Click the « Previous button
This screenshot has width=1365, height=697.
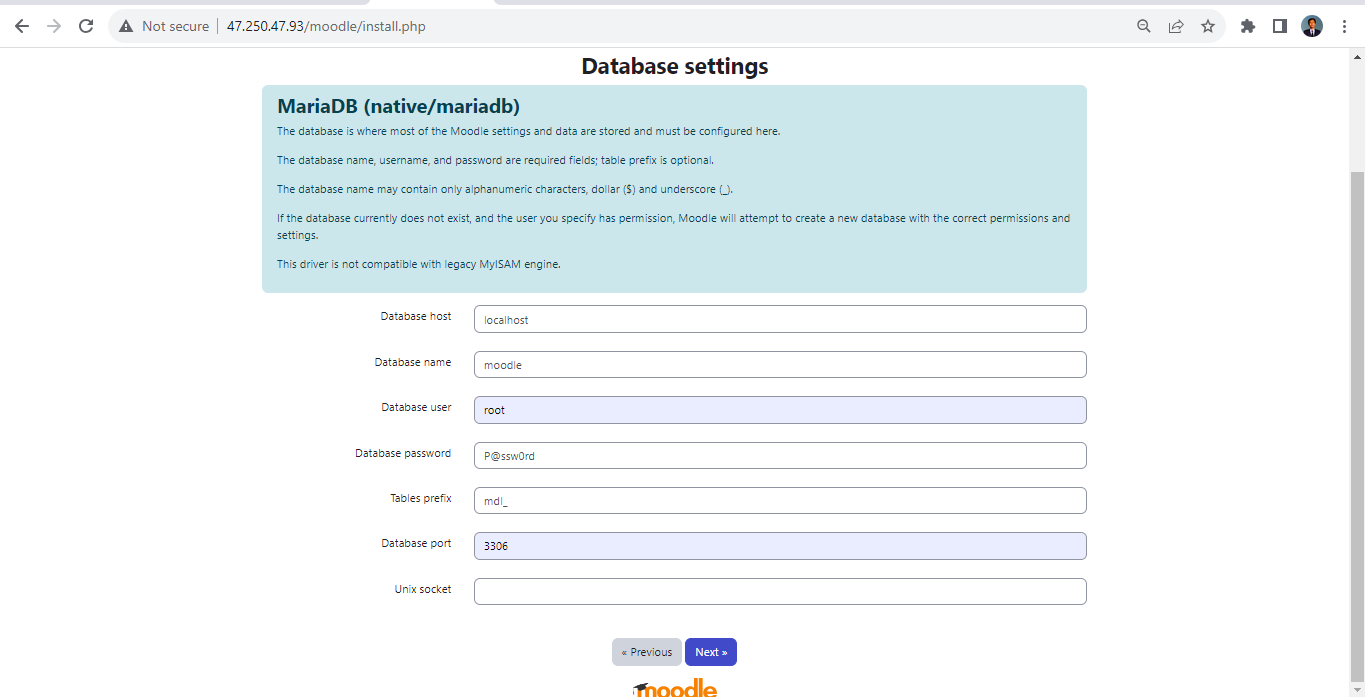647,652
